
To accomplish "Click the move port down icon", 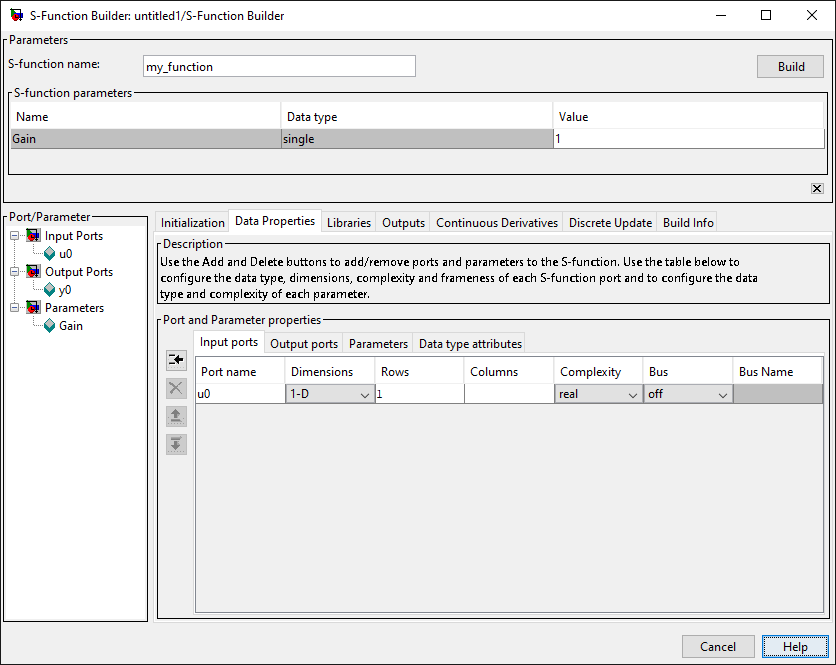I will (177, 444).
